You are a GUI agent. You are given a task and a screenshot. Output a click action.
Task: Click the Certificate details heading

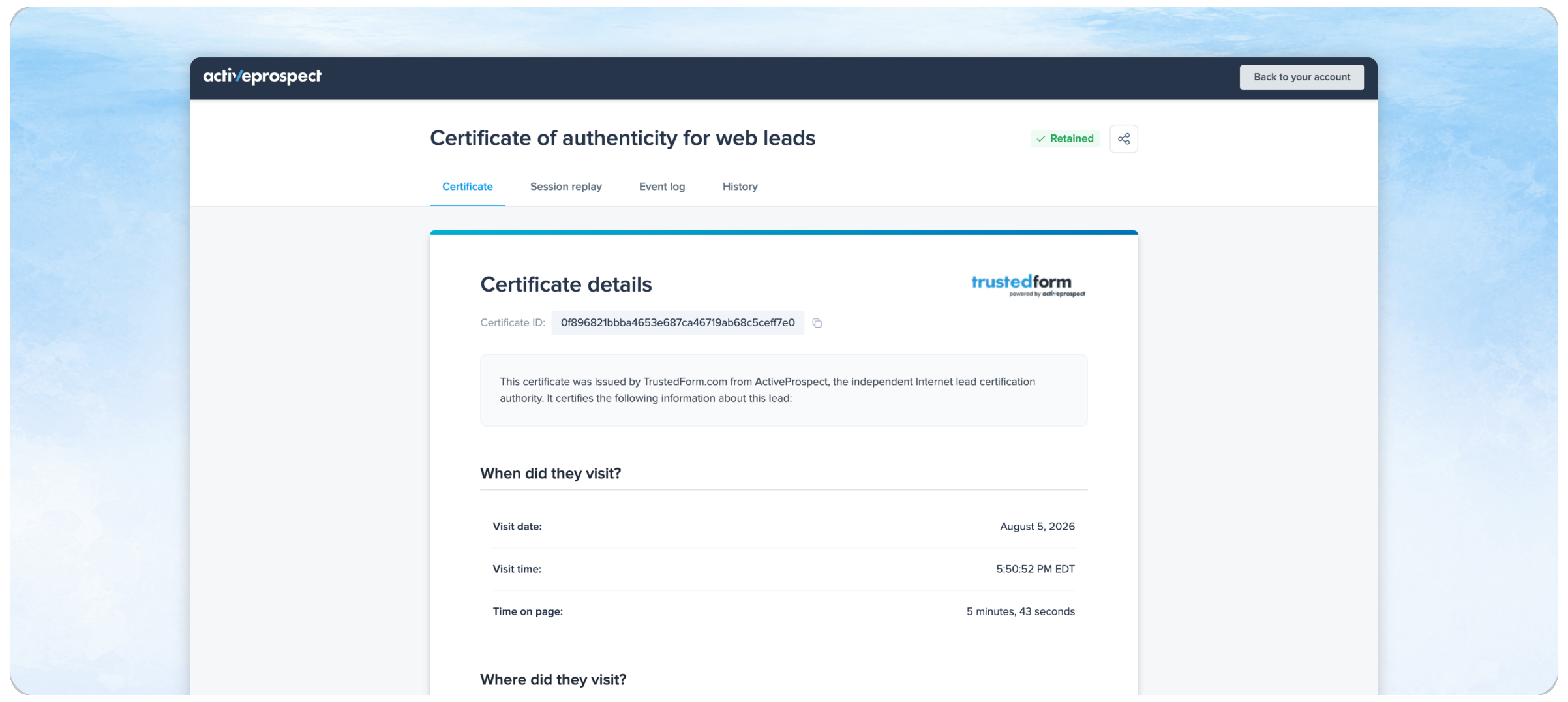[x=565, y=284]
